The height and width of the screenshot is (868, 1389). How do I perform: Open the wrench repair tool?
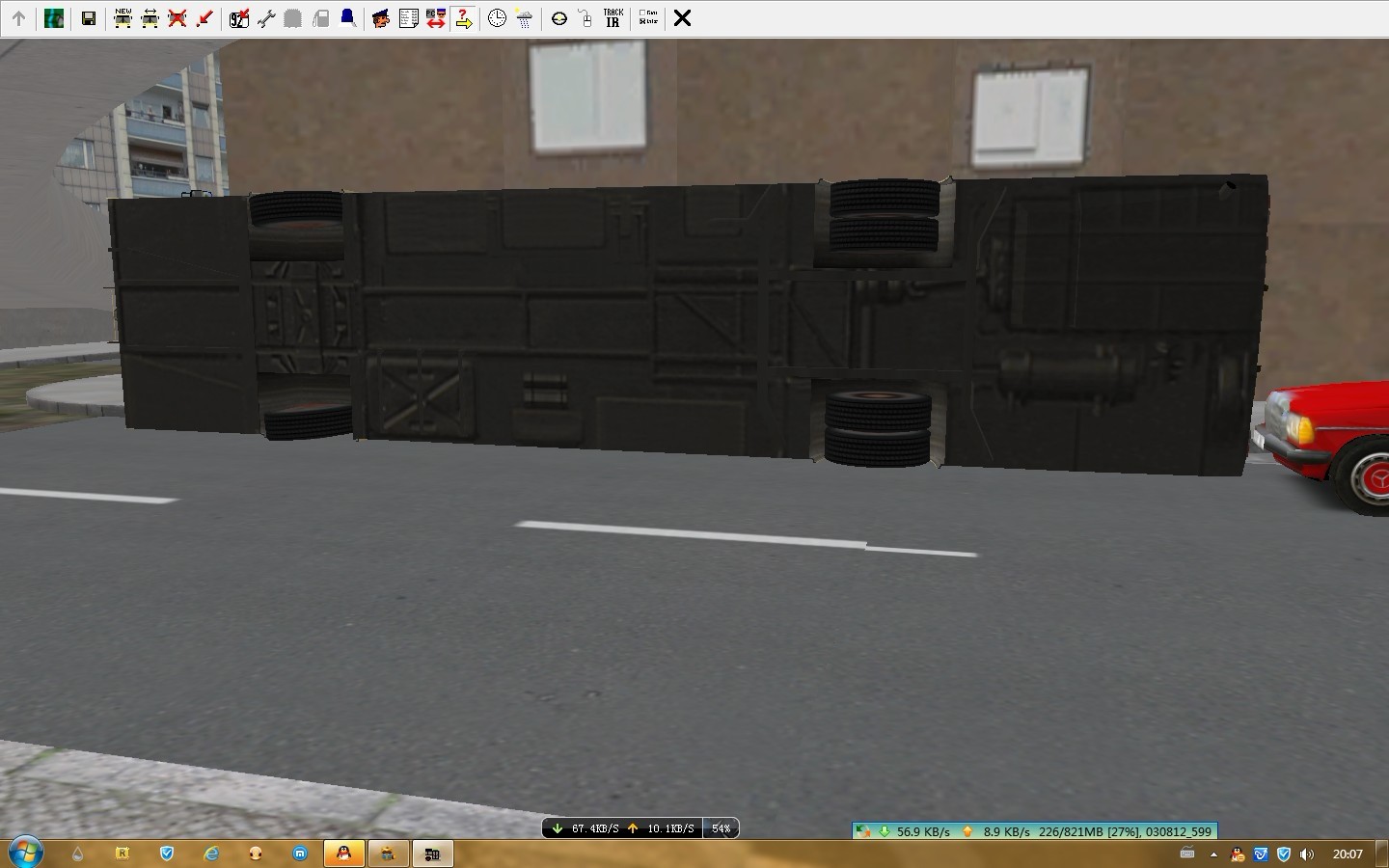[x=265, y=18]
